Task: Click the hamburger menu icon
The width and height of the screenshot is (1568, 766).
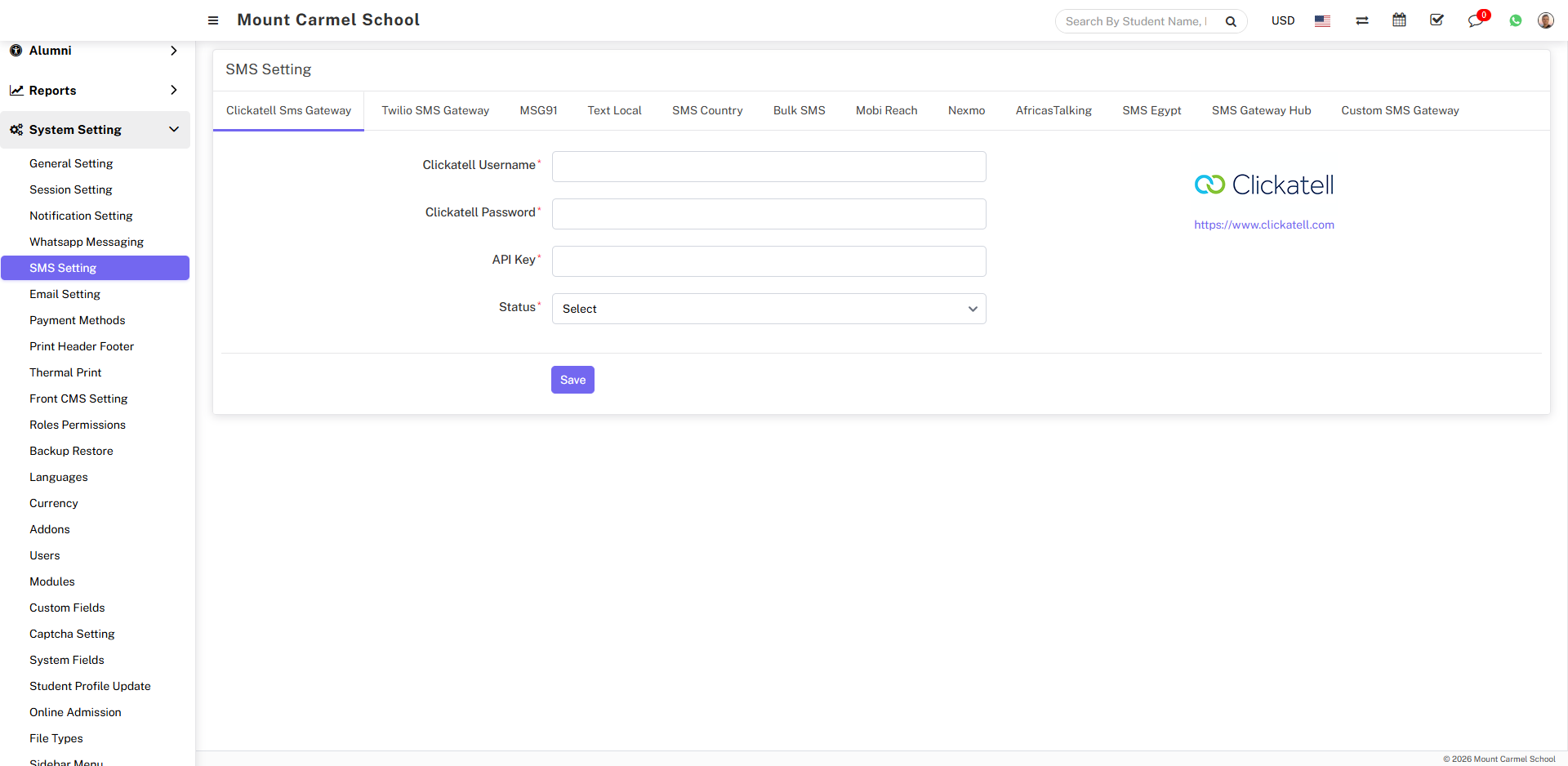Action: coord(213,20)
